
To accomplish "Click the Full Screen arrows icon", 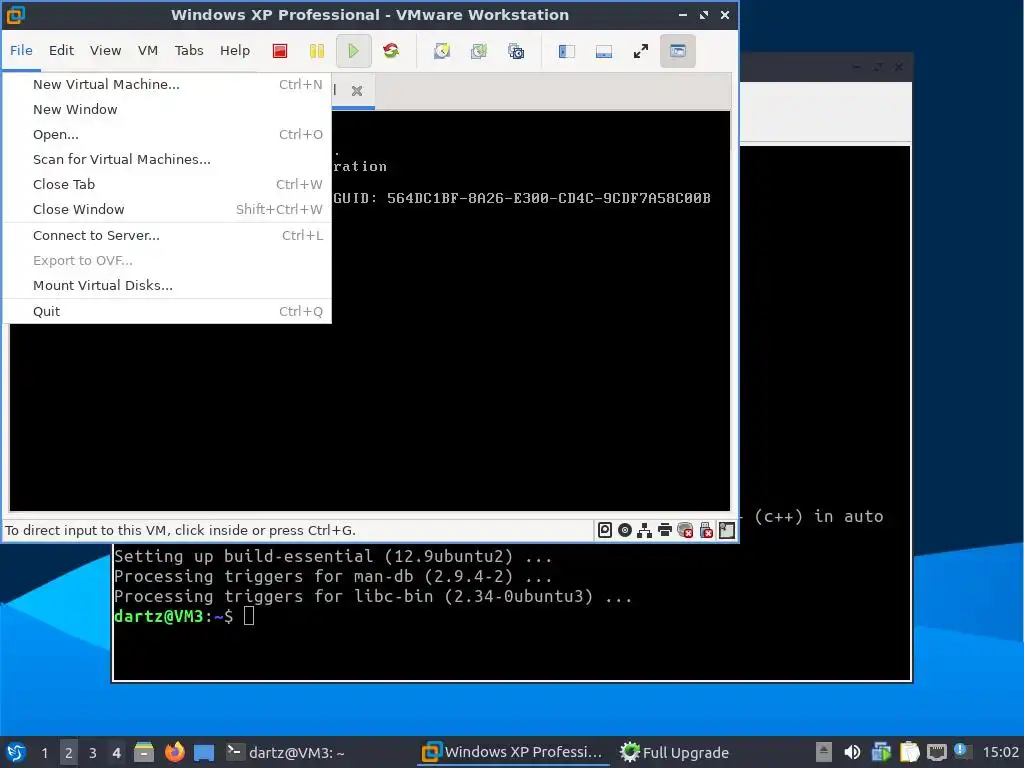I will click(x=641, y=51).
